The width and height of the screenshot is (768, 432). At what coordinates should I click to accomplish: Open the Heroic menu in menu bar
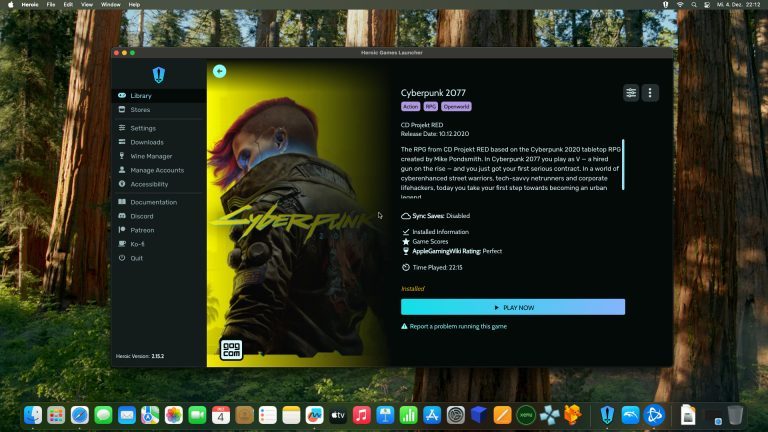30,4
